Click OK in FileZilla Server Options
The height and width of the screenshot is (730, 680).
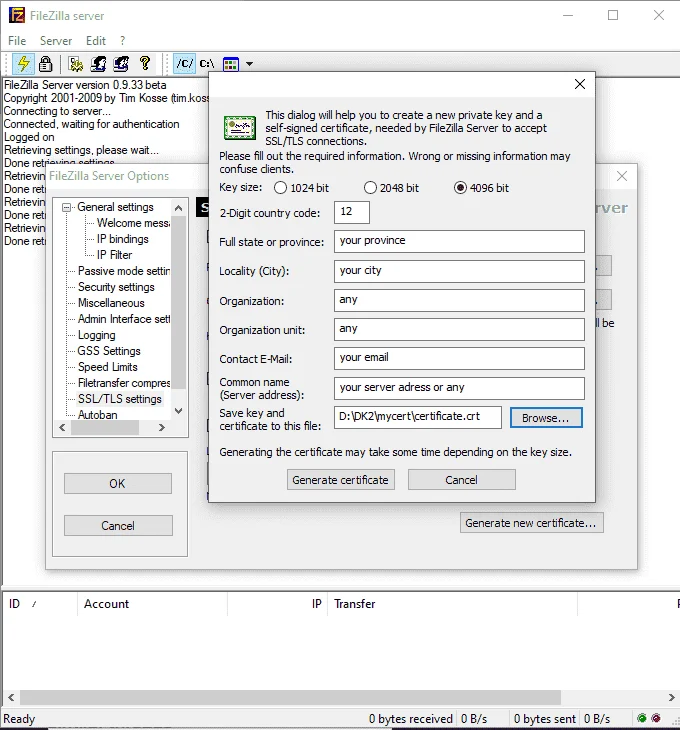[118, 484]
